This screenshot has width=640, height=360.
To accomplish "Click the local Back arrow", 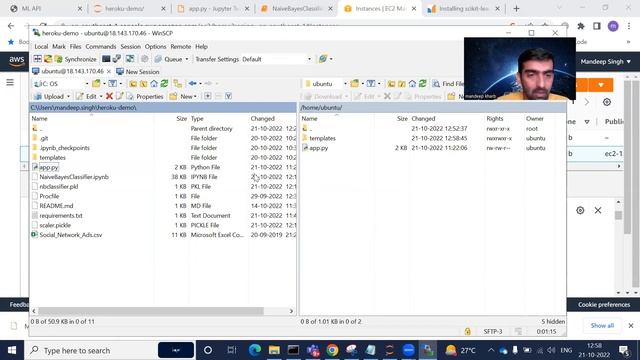I will click(x=192, y=84).
